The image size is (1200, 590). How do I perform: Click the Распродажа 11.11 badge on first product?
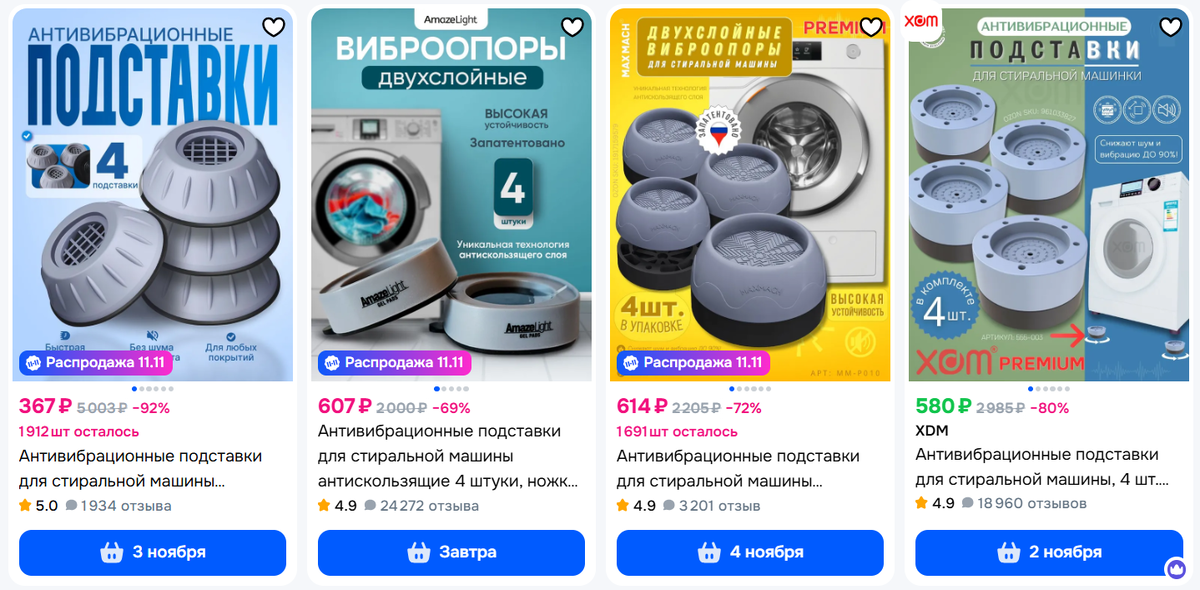pos(95,362)
